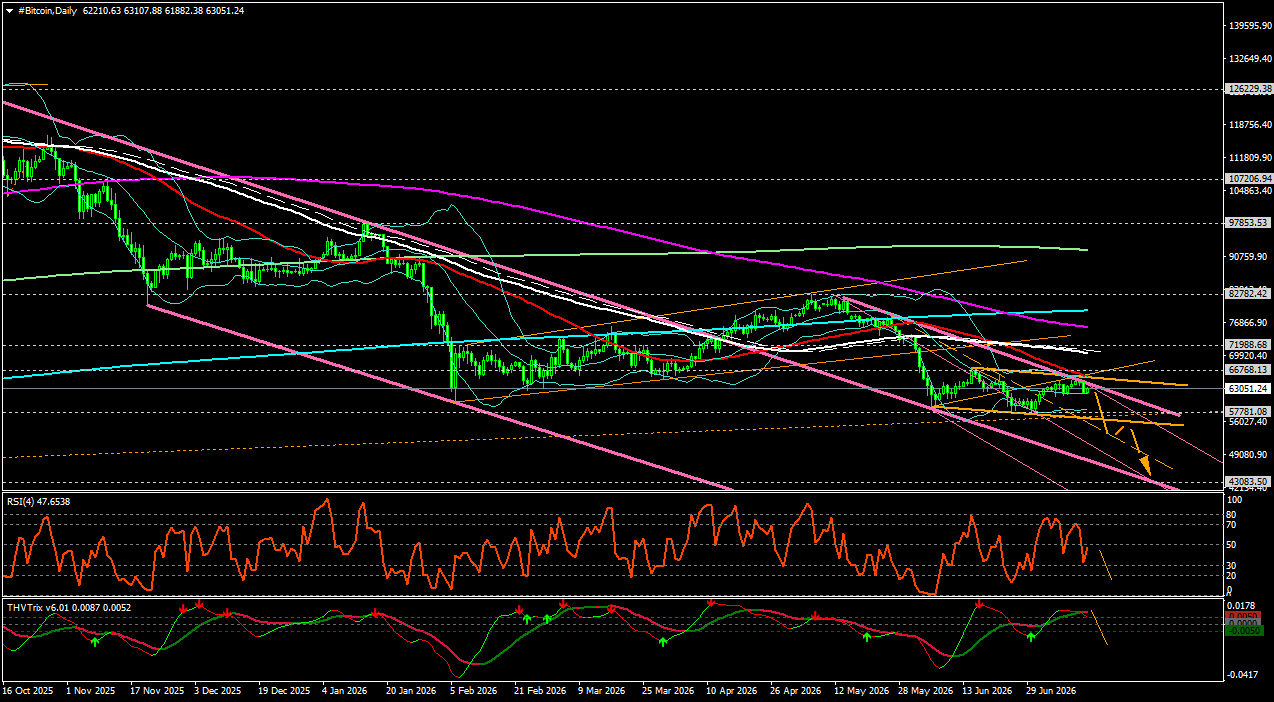
Task: Click the THVTrix scale value -0.0417
Action: [x=1241, y=674]
